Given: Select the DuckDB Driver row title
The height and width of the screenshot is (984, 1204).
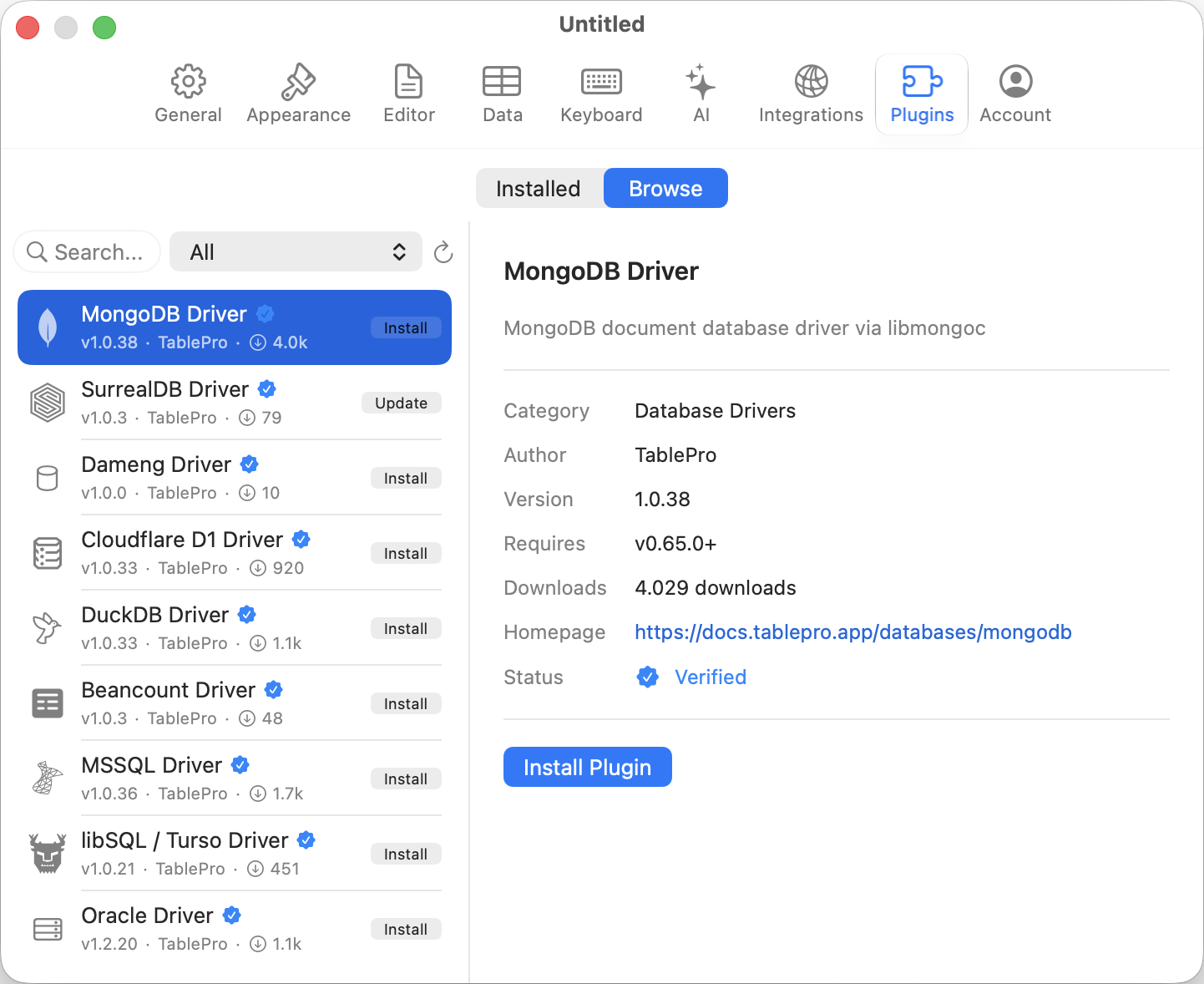Looking at the screenshot, I should pyautogui.click(x=155, y=615).
